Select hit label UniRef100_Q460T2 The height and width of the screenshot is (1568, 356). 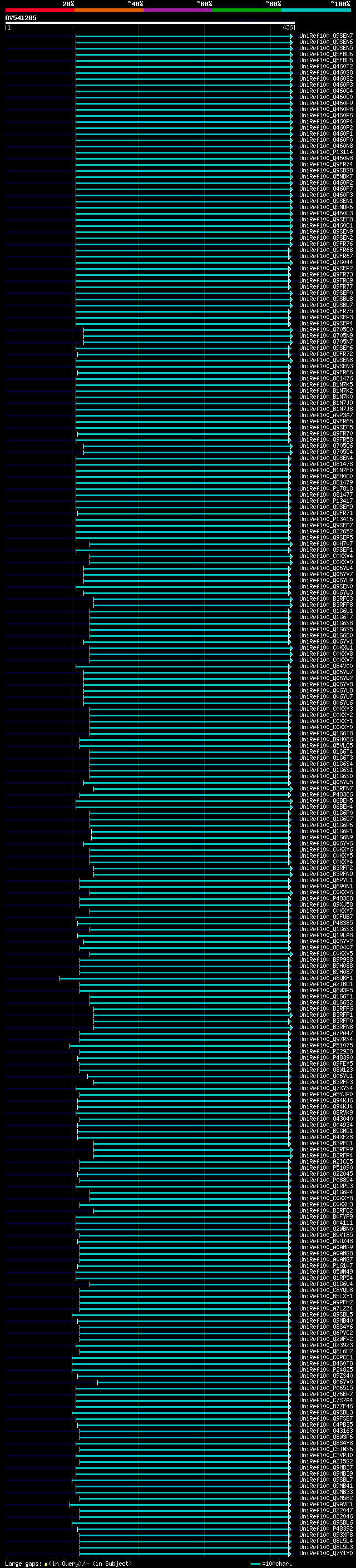(325, 66)
